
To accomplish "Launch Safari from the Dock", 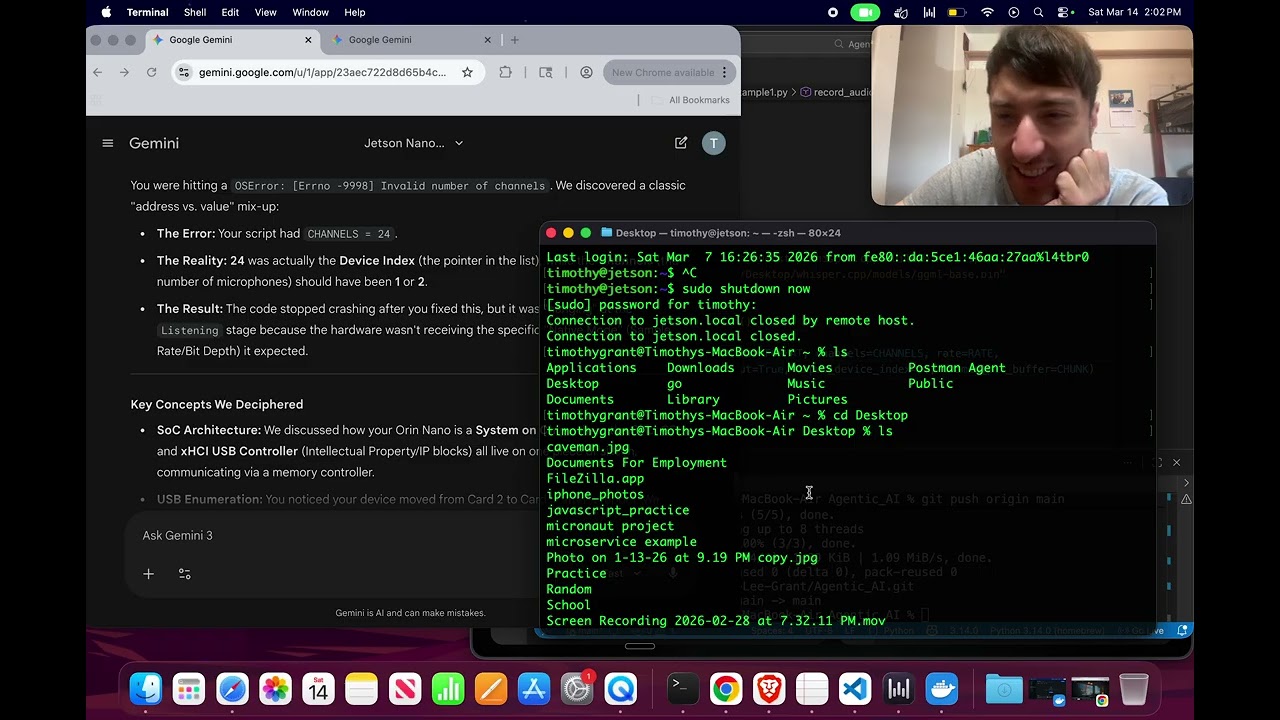I will point(232,689).
